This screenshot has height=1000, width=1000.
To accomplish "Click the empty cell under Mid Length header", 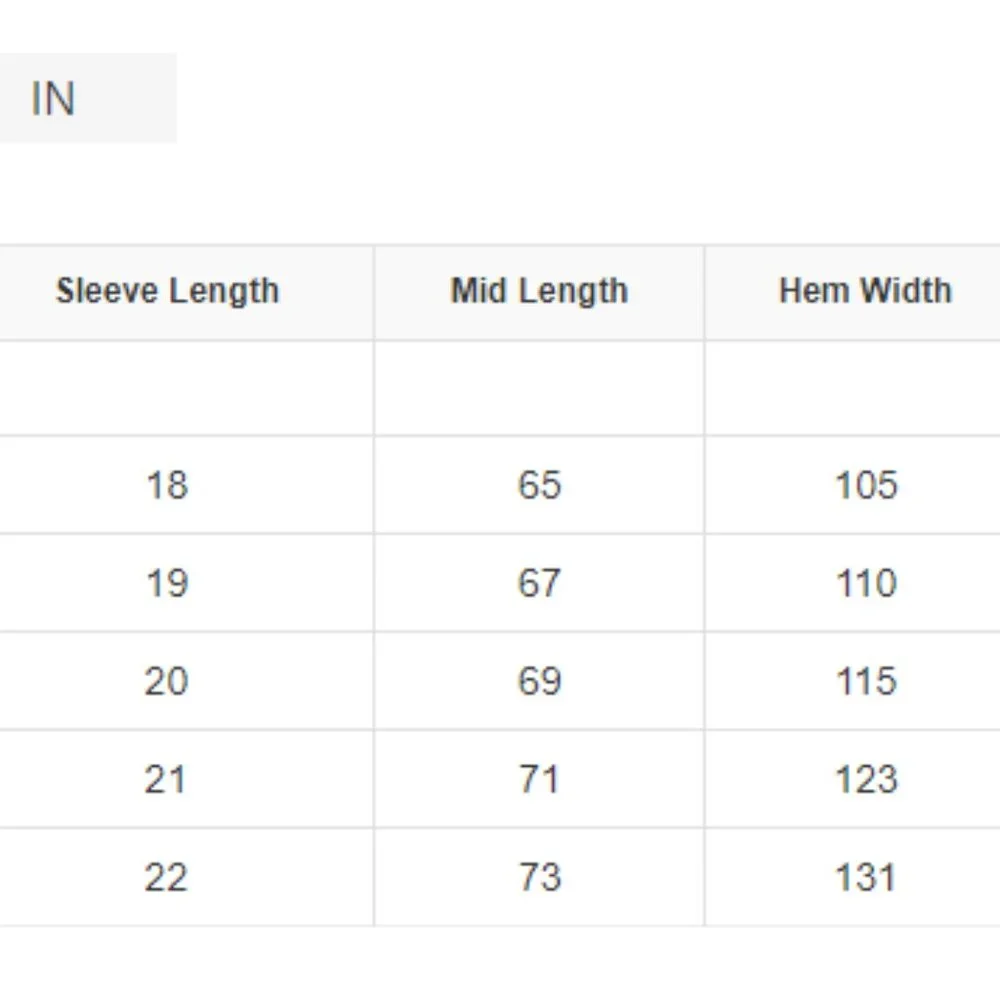I will tap(539, 388).
